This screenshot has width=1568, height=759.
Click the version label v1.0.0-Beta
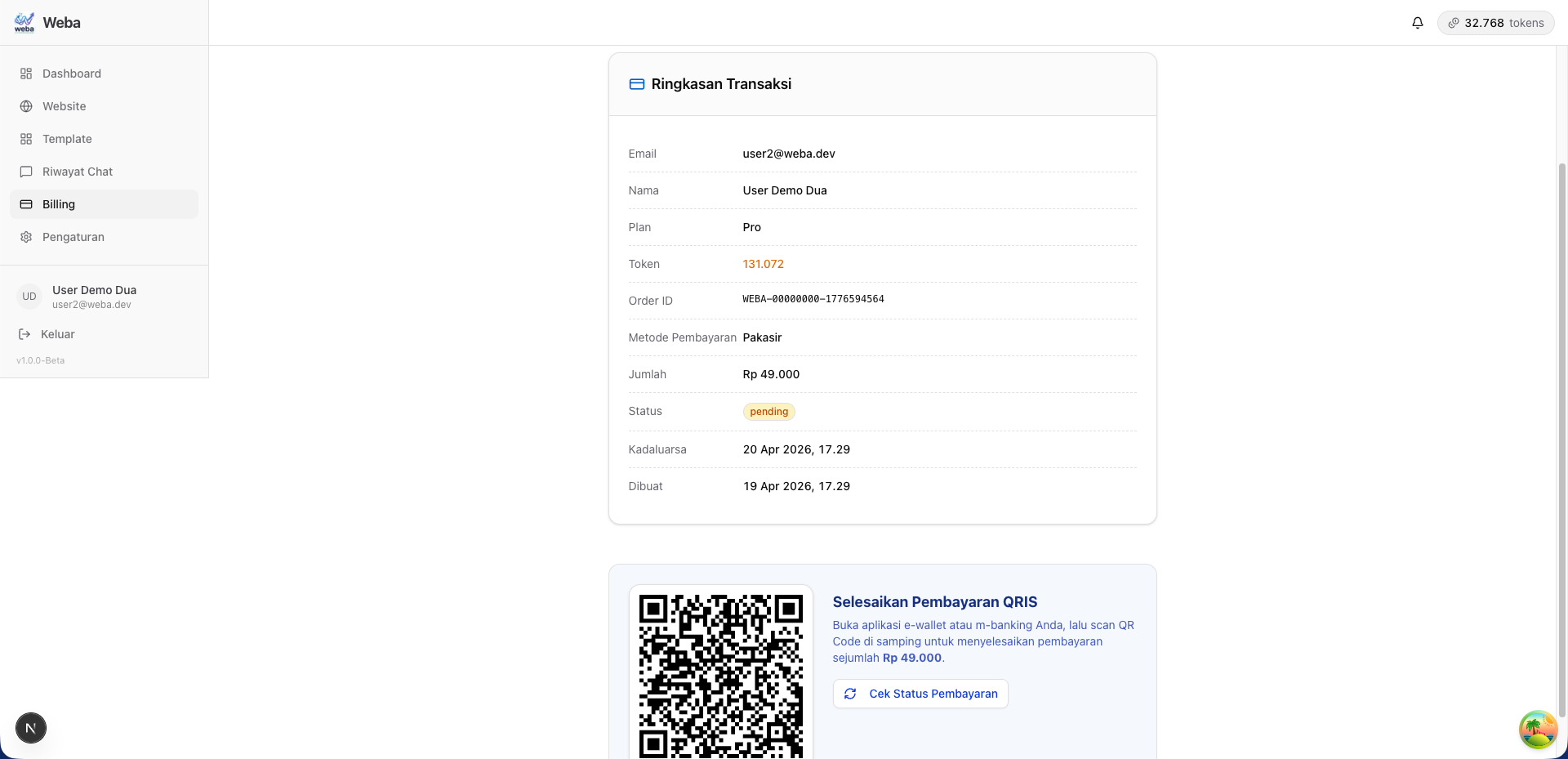[41, 360]
